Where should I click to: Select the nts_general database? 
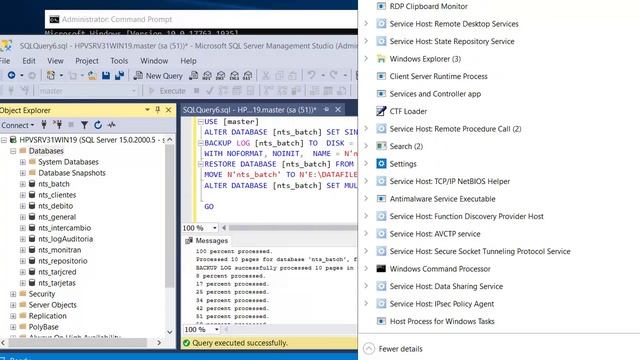coord(57,217)
